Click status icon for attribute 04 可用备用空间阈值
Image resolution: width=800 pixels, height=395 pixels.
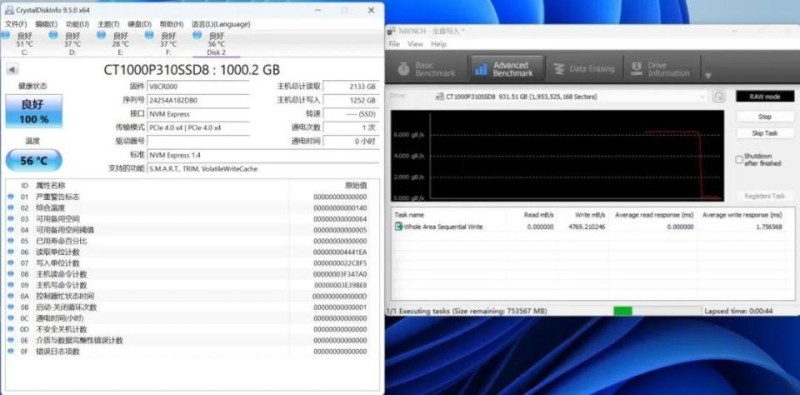tap(11, 230)
